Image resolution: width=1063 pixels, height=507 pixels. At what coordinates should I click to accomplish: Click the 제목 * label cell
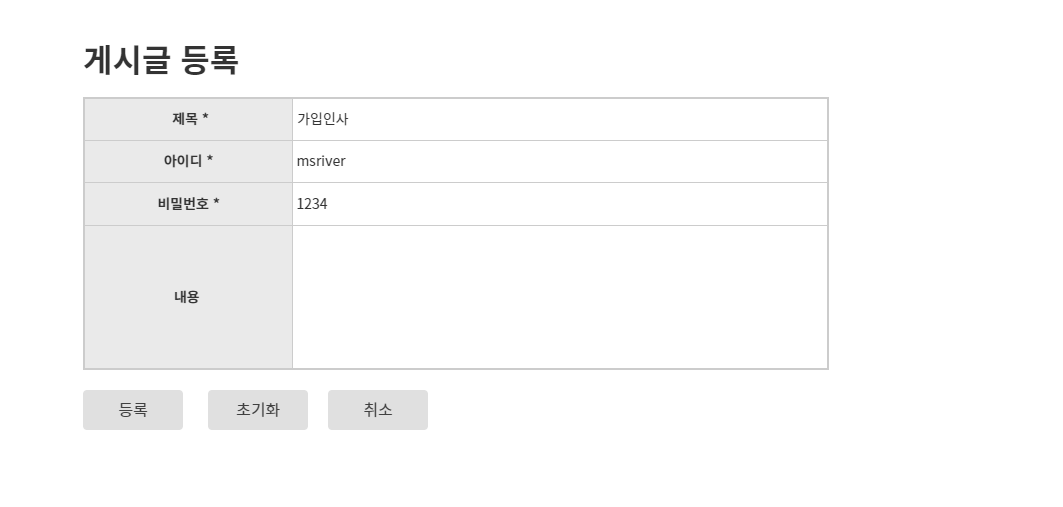[188, 119]
